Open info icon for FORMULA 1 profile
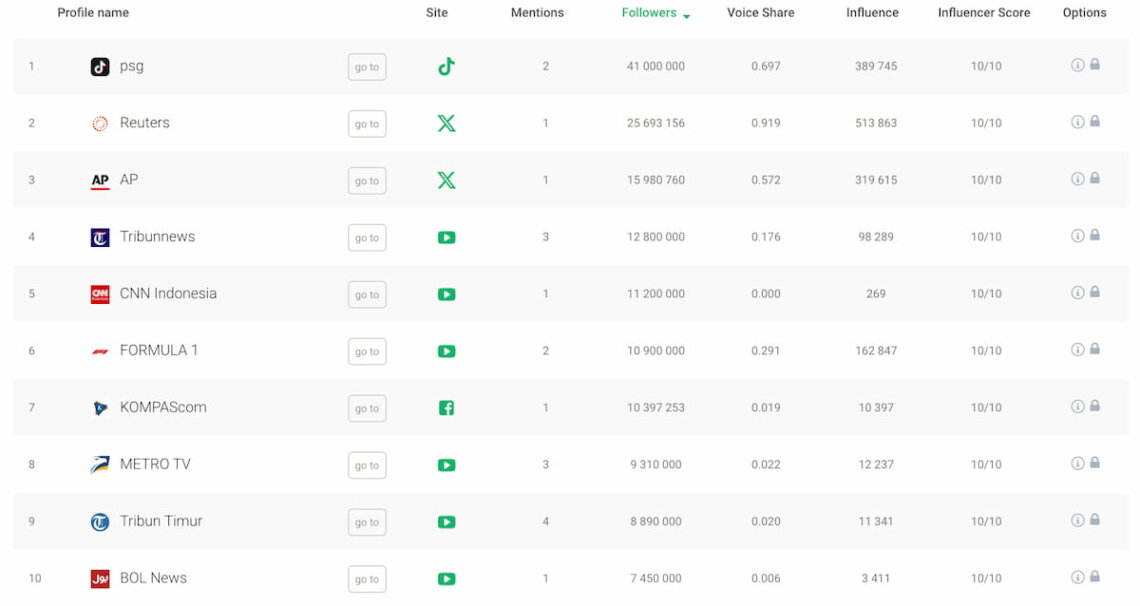This screenshot has height=606, width=1140. pos(1077,350)
